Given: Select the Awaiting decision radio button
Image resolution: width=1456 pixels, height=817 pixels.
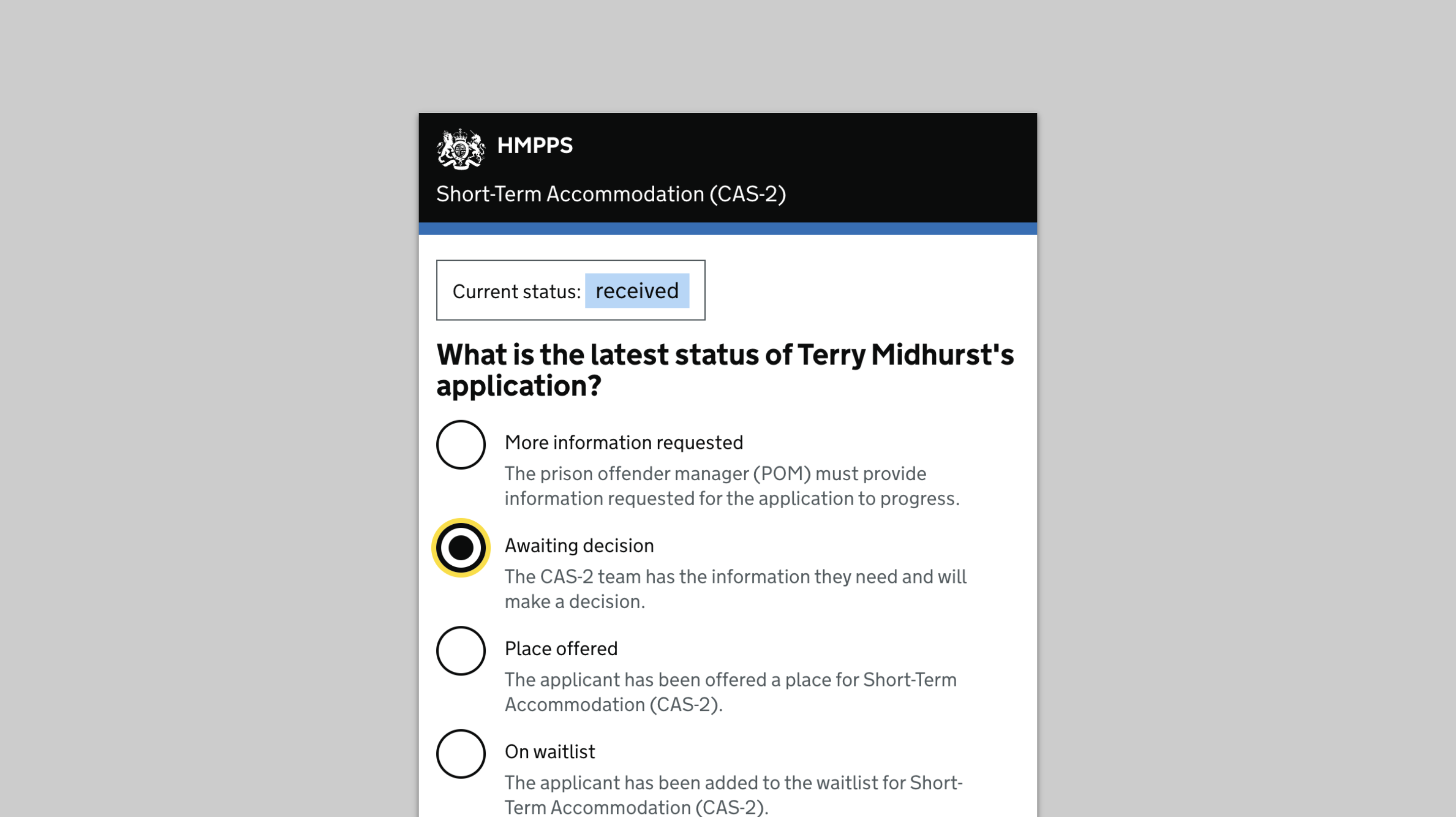Looking at the screenshot, I should pos(461,548).
